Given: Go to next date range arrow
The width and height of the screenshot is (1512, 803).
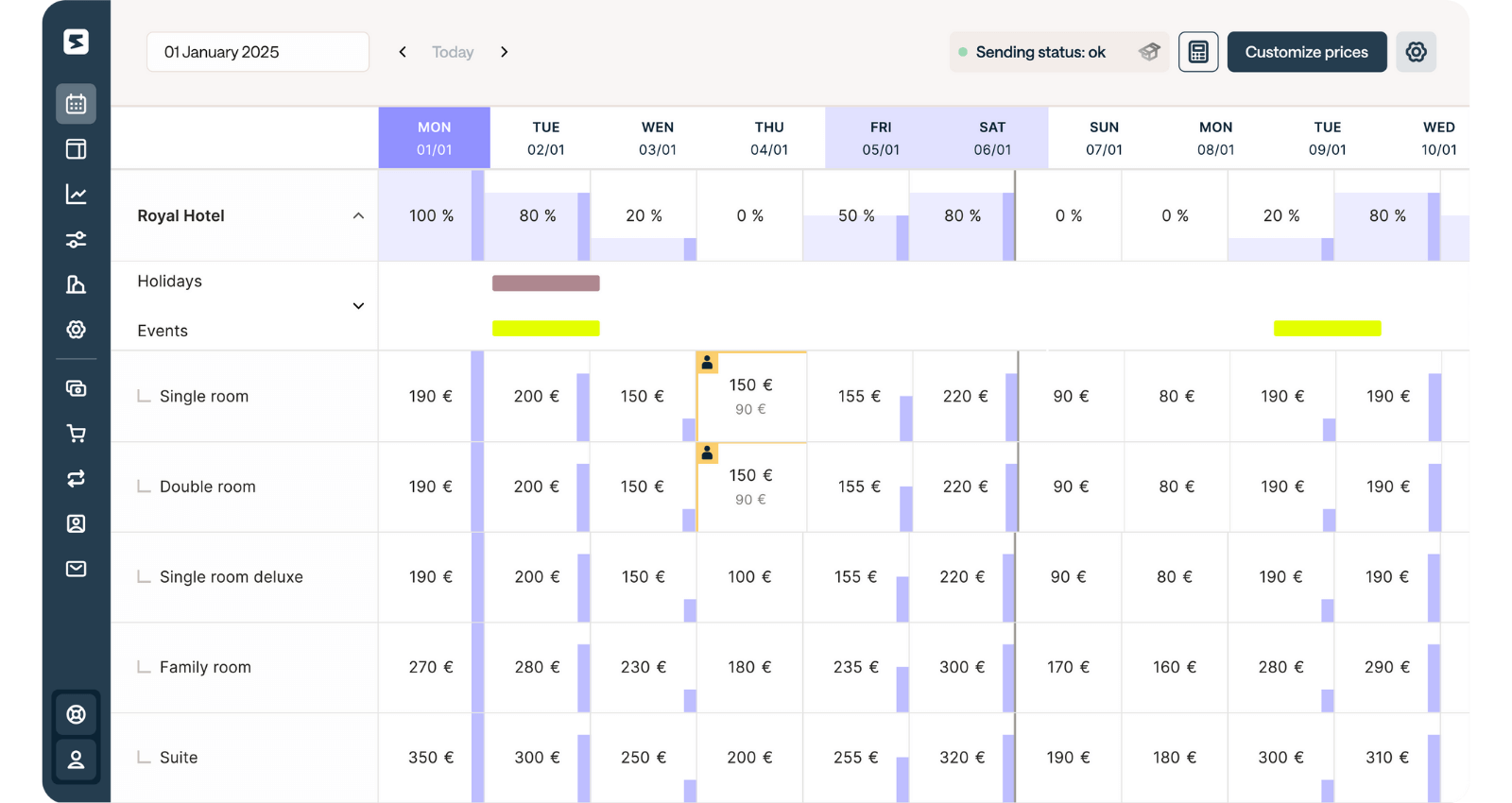Looking at the screenshot, I should (505, 52).
